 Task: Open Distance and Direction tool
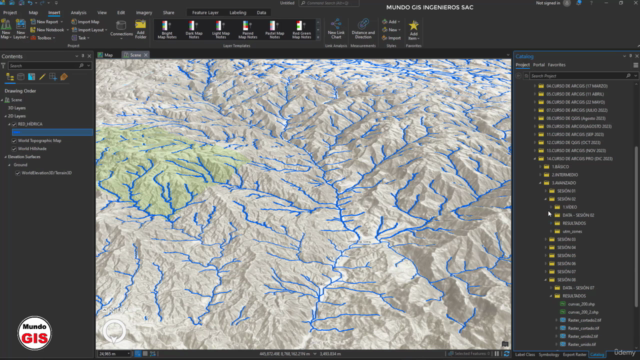363,29
